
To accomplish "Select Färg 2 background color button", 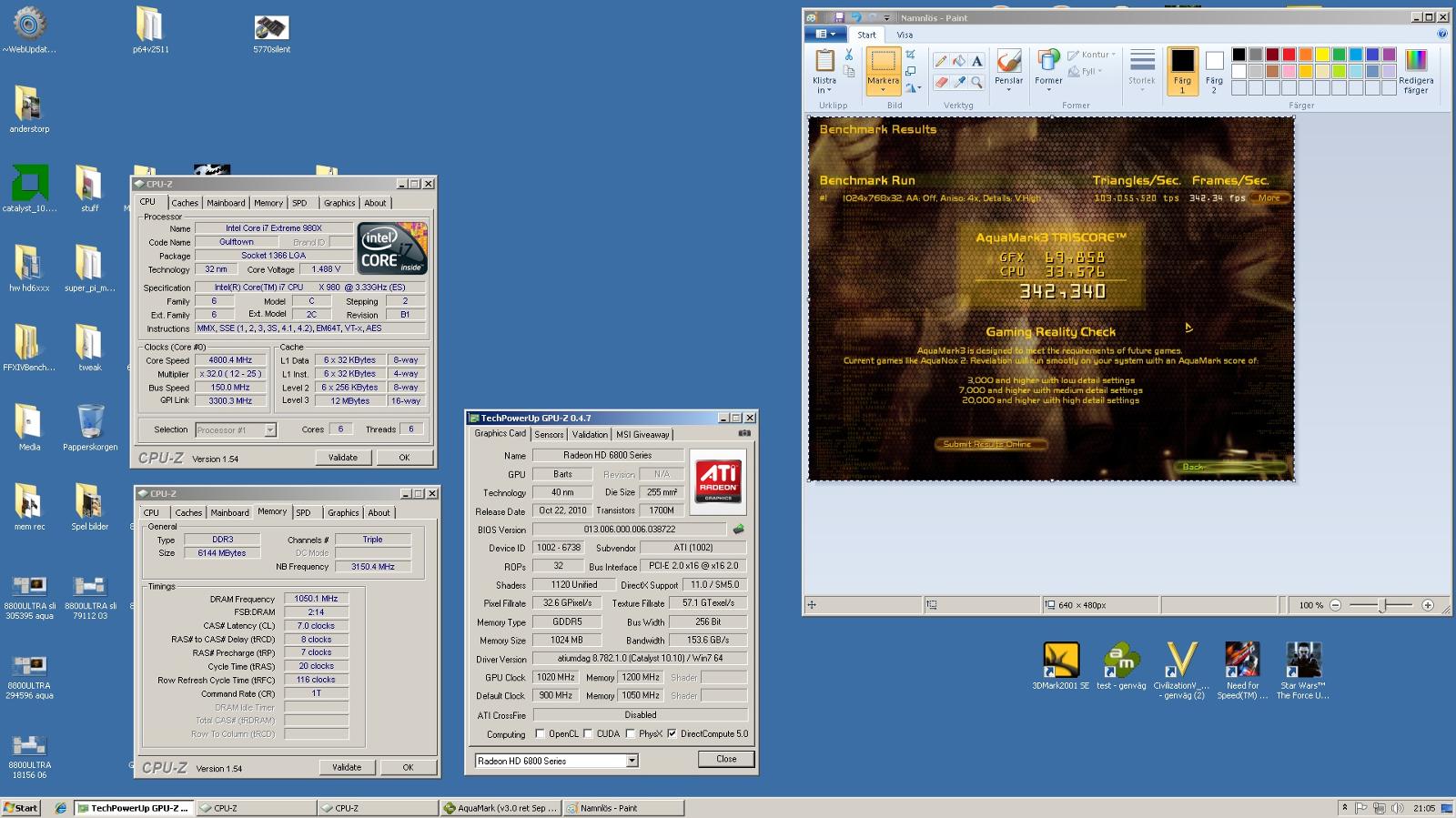I will coord(1214,71).
